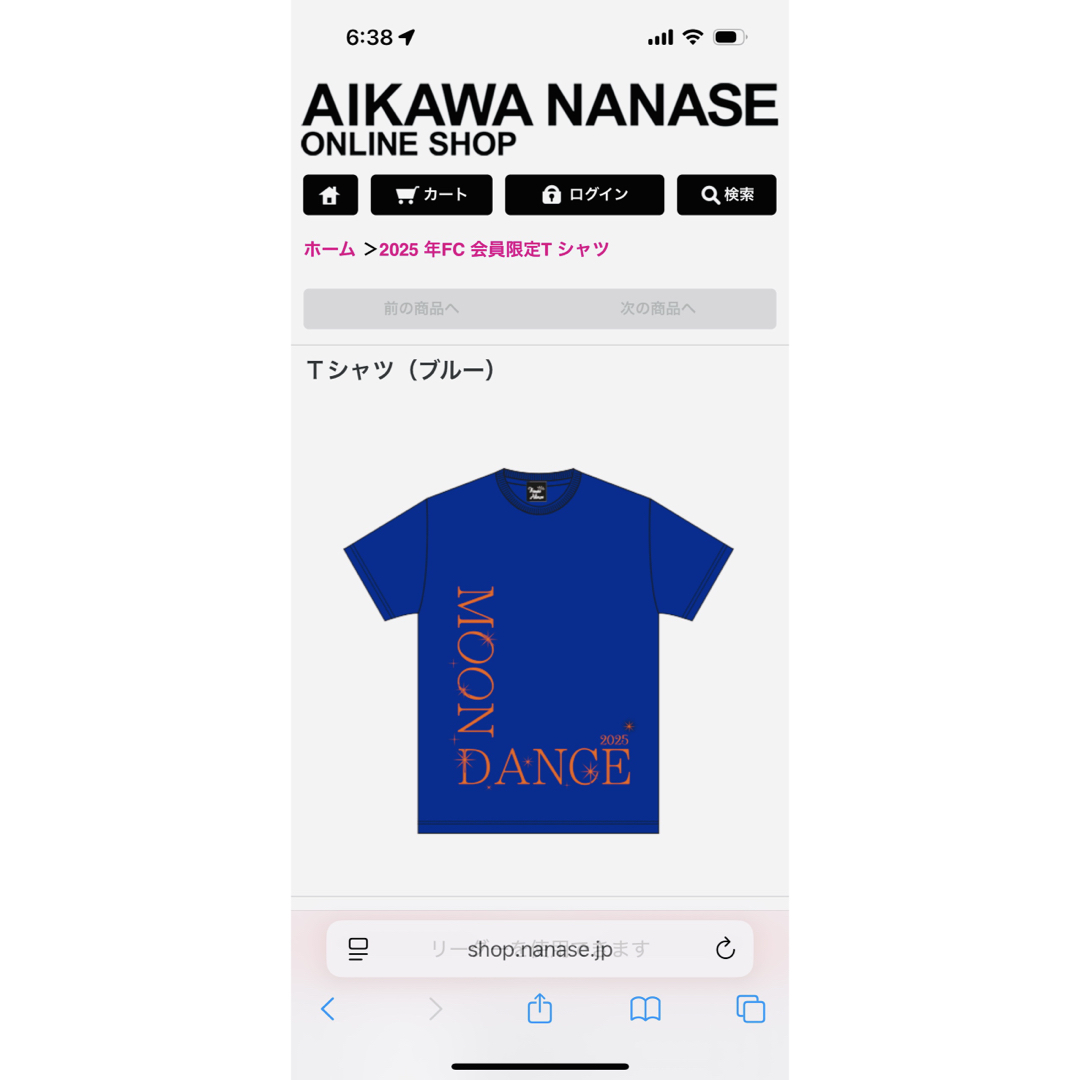
Task: Open 2025年FC会員限定Tシャツ category link
Action: pyautogui.click(x=494, y=249)
